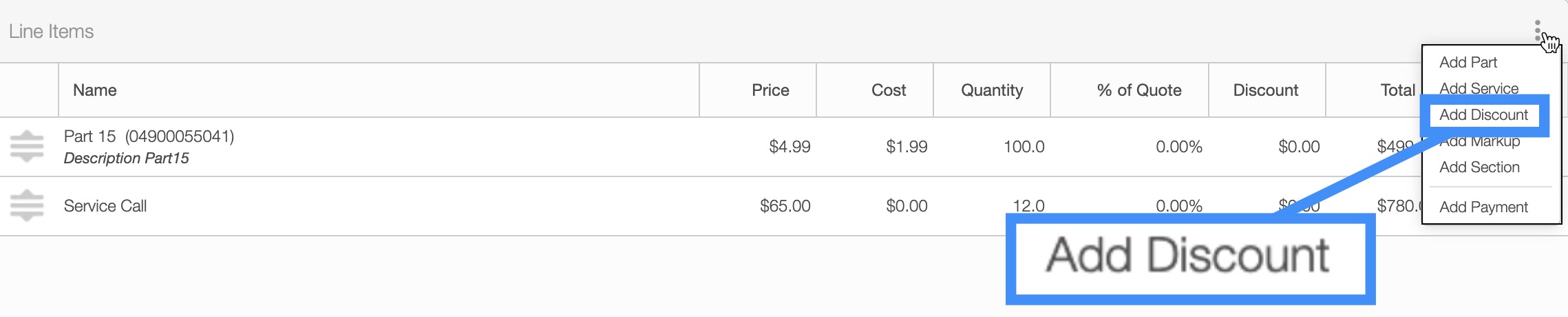Click the $1.99 cost for Part 15
The height and width of the screenshot is (317, 1568).
907,147
